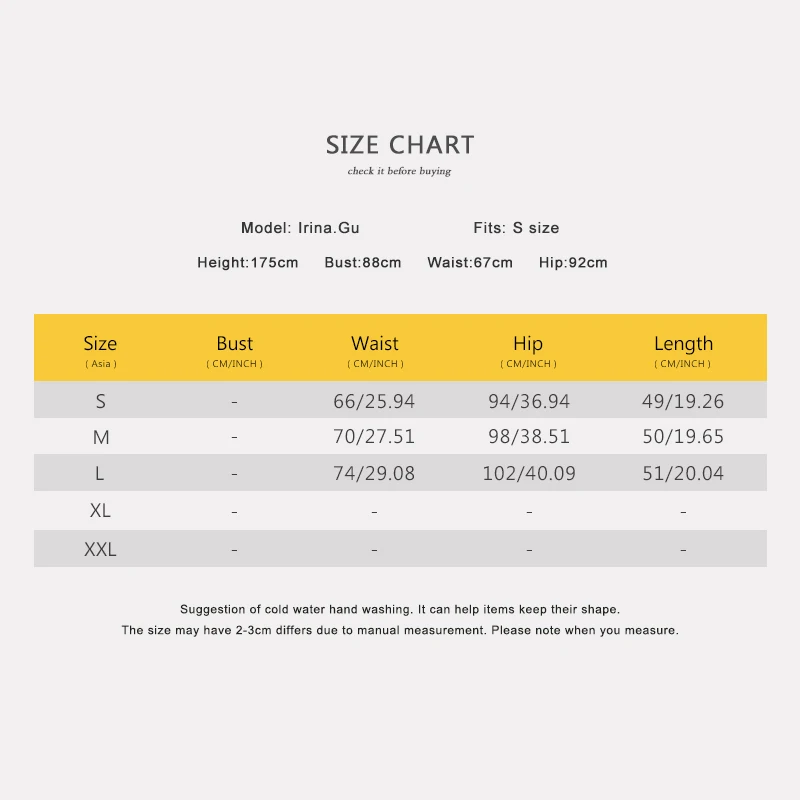Click the SIZE CHART title
The image size is (800, 800).
pos(400,145)
